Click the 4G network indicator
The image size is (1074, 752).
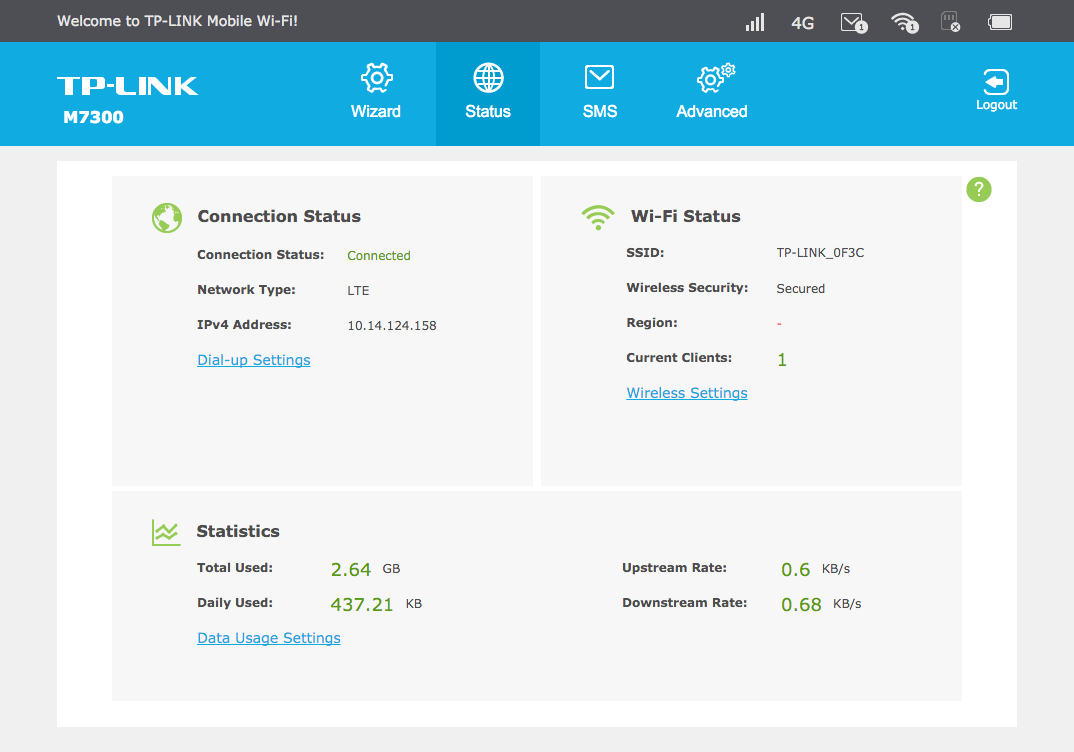tap(803, 22)
